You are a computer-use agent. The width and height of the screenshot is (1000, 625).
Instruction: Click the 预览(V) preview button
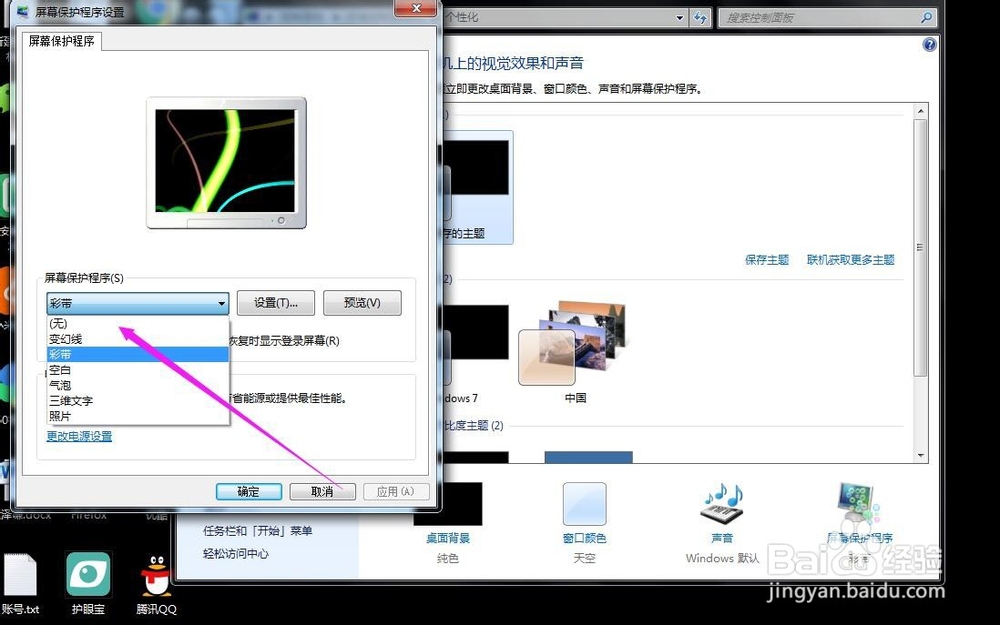[362, 303]
